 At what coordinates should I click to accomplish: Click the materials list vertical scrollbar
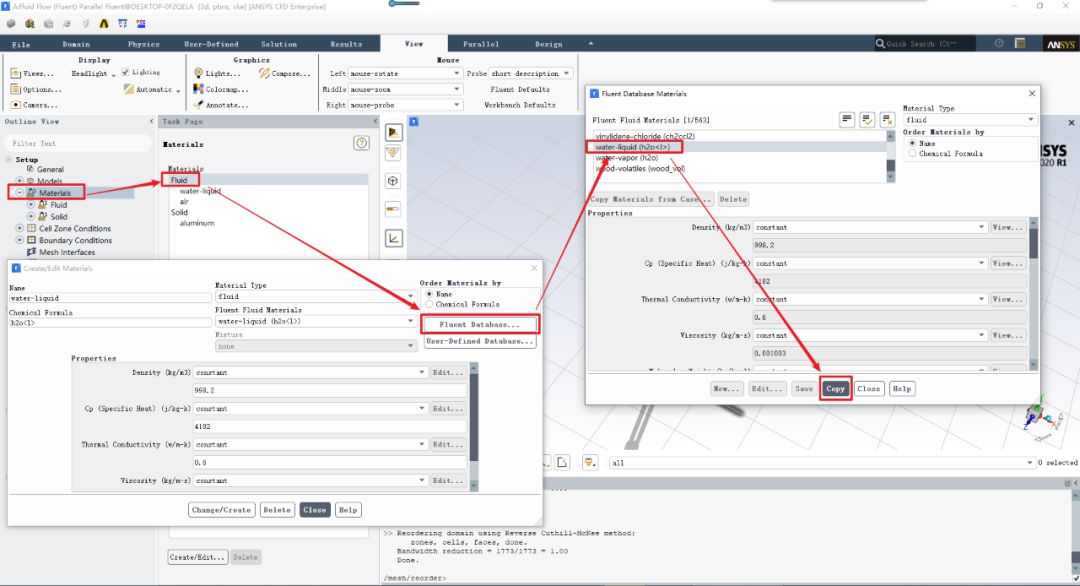point(891,156)
